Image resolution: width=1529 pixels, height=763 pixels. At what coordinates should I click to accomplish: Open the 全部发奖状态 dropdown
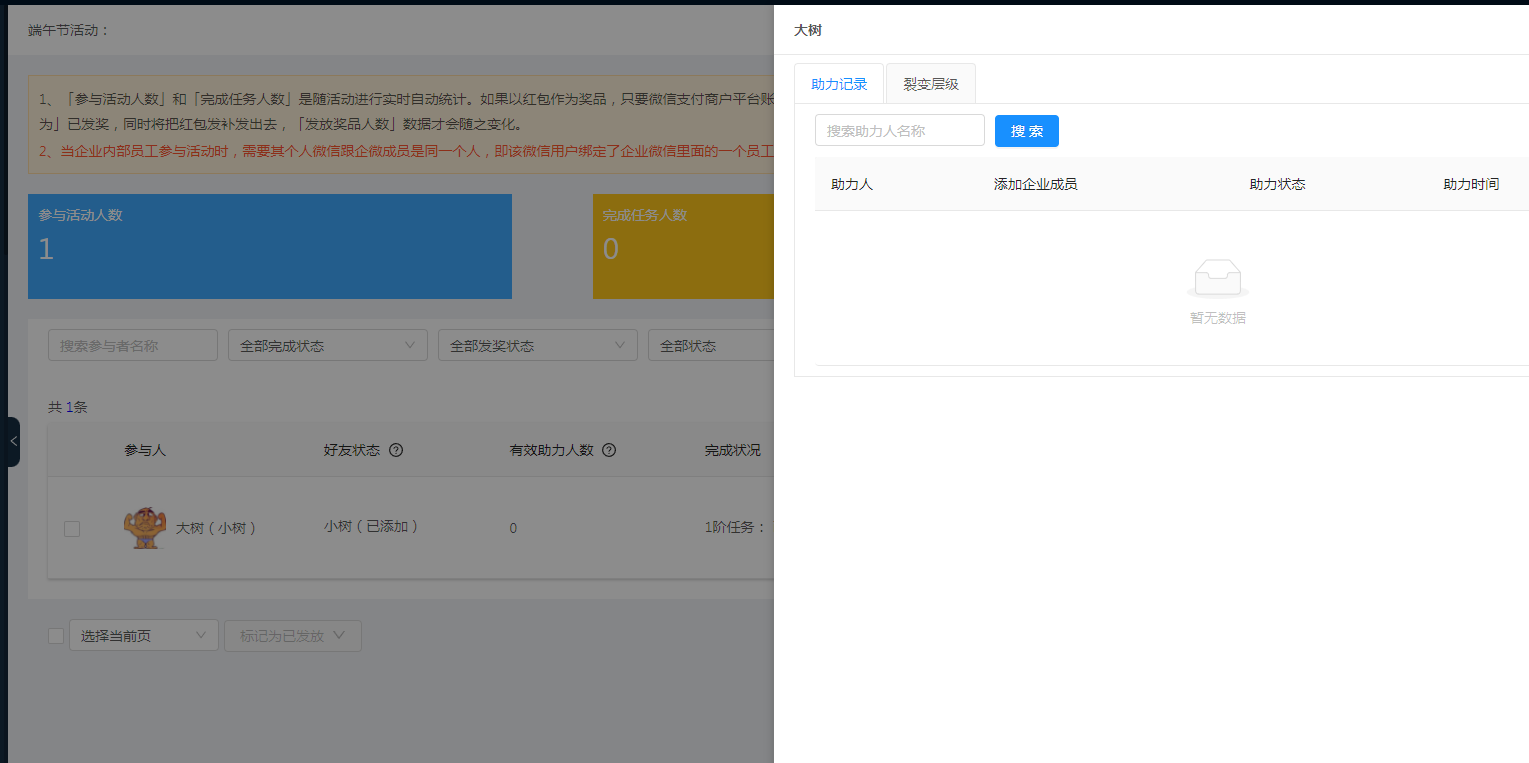pos(538,345)
